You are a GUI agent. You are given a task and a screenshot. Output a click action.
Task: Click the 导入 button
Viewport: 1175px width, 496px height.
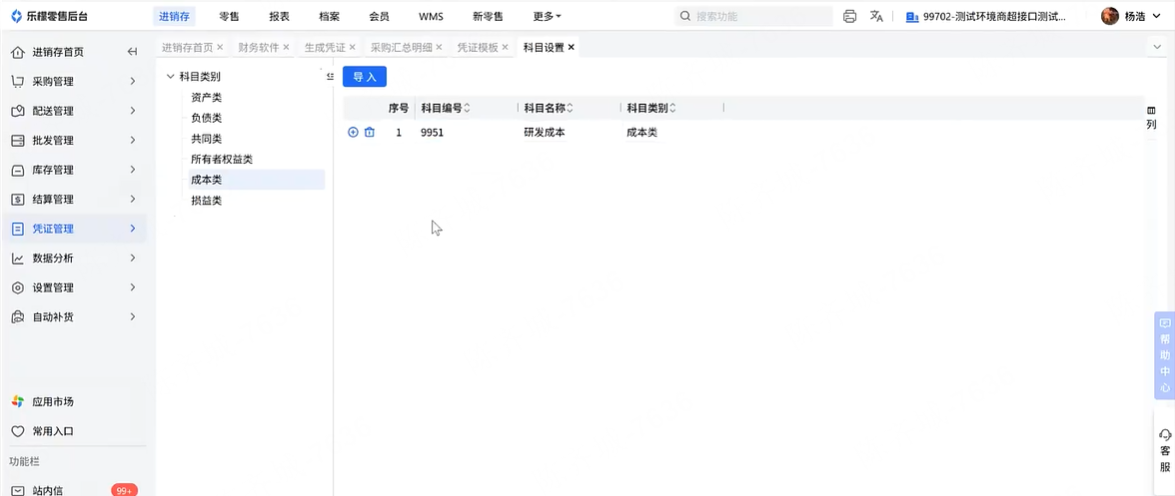364,76
